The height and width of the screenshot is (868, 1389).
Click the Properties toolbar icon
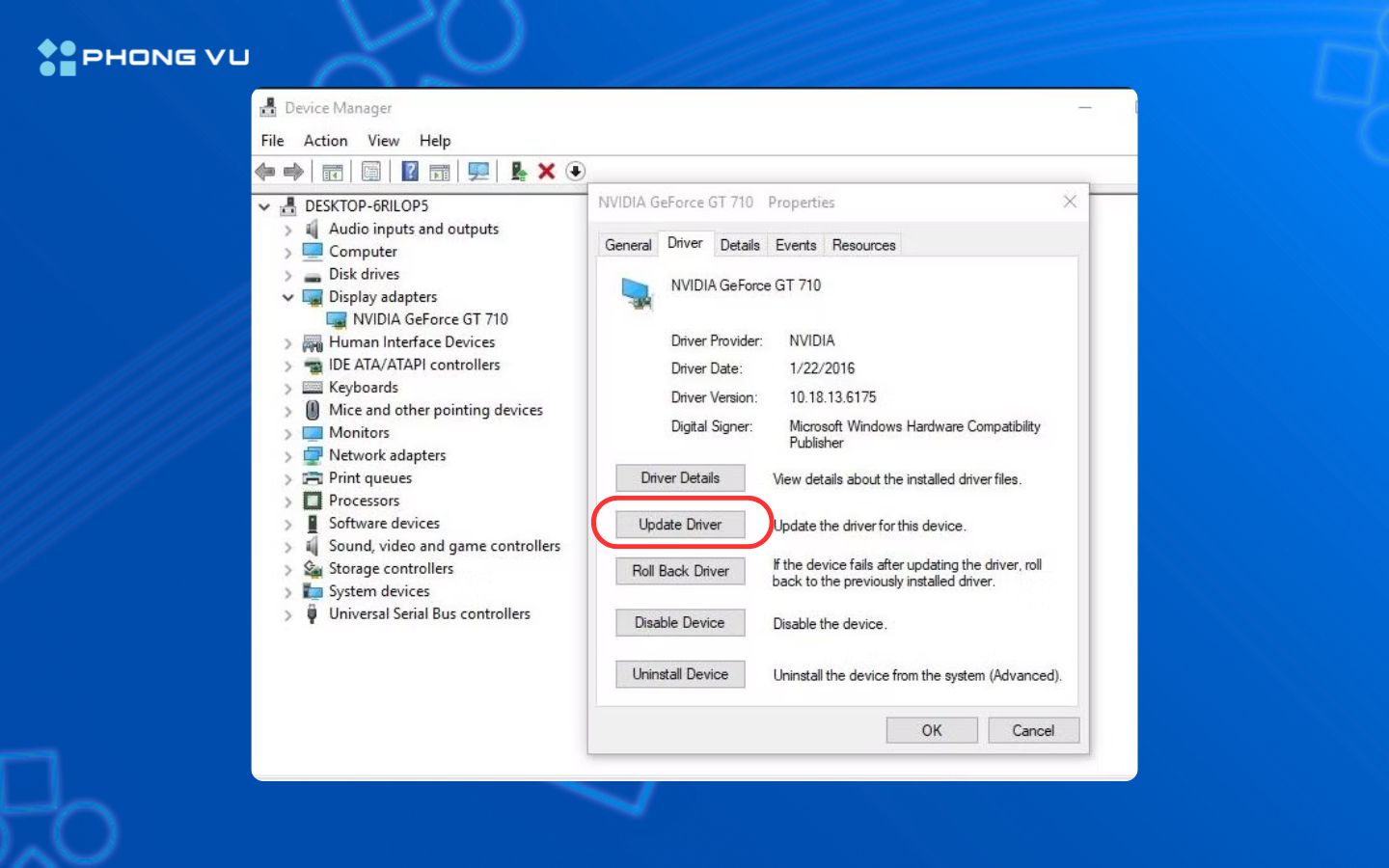coord(371,172)
